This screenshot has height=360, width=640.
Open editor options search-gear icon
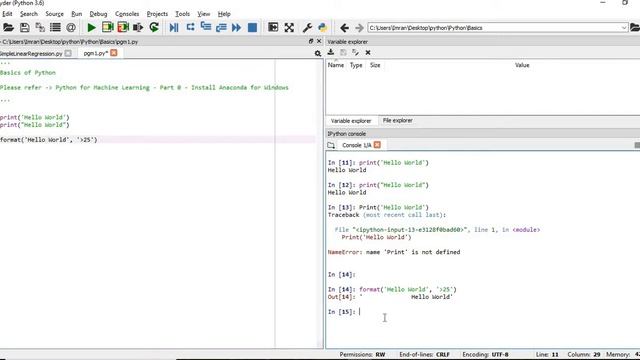click(x=318, y=53)
